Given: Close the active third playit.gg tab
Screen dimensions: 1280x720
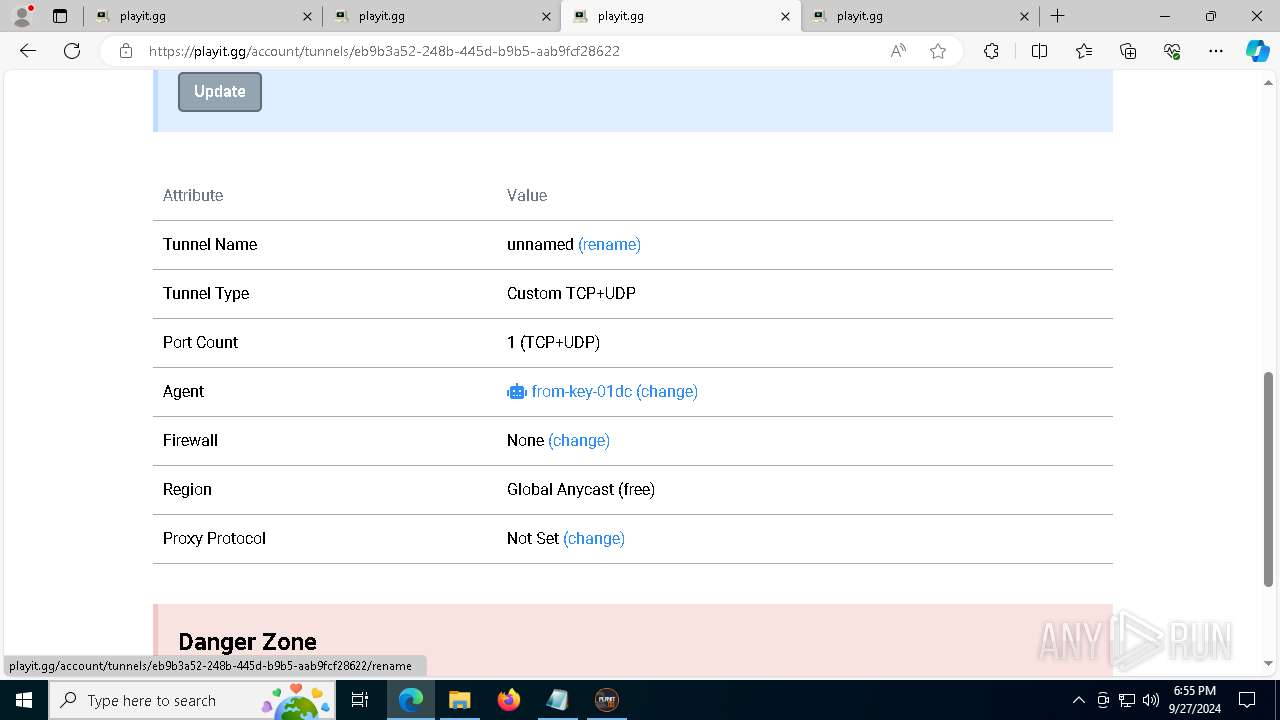Looking at the screenshot, I should click(785, 16).
